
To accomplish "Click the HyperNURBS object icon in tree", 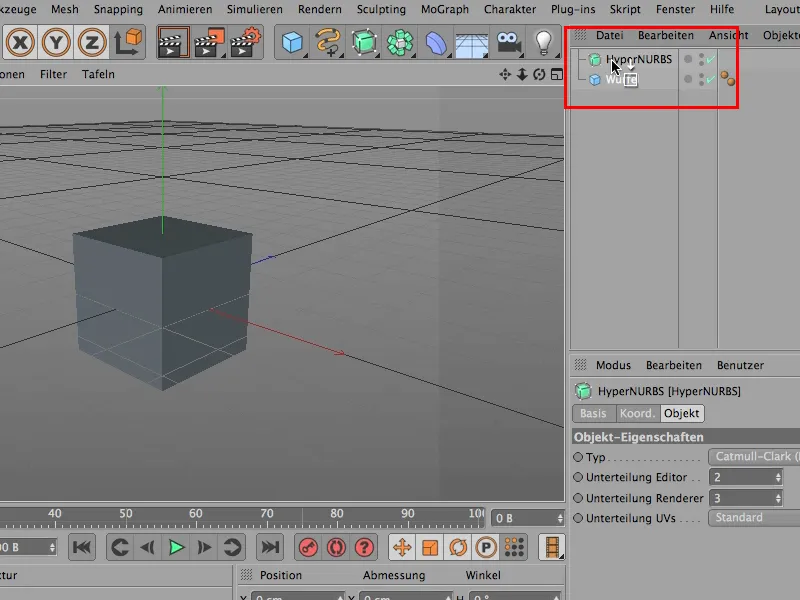I will pyautogui.click(x=594, y=60).
